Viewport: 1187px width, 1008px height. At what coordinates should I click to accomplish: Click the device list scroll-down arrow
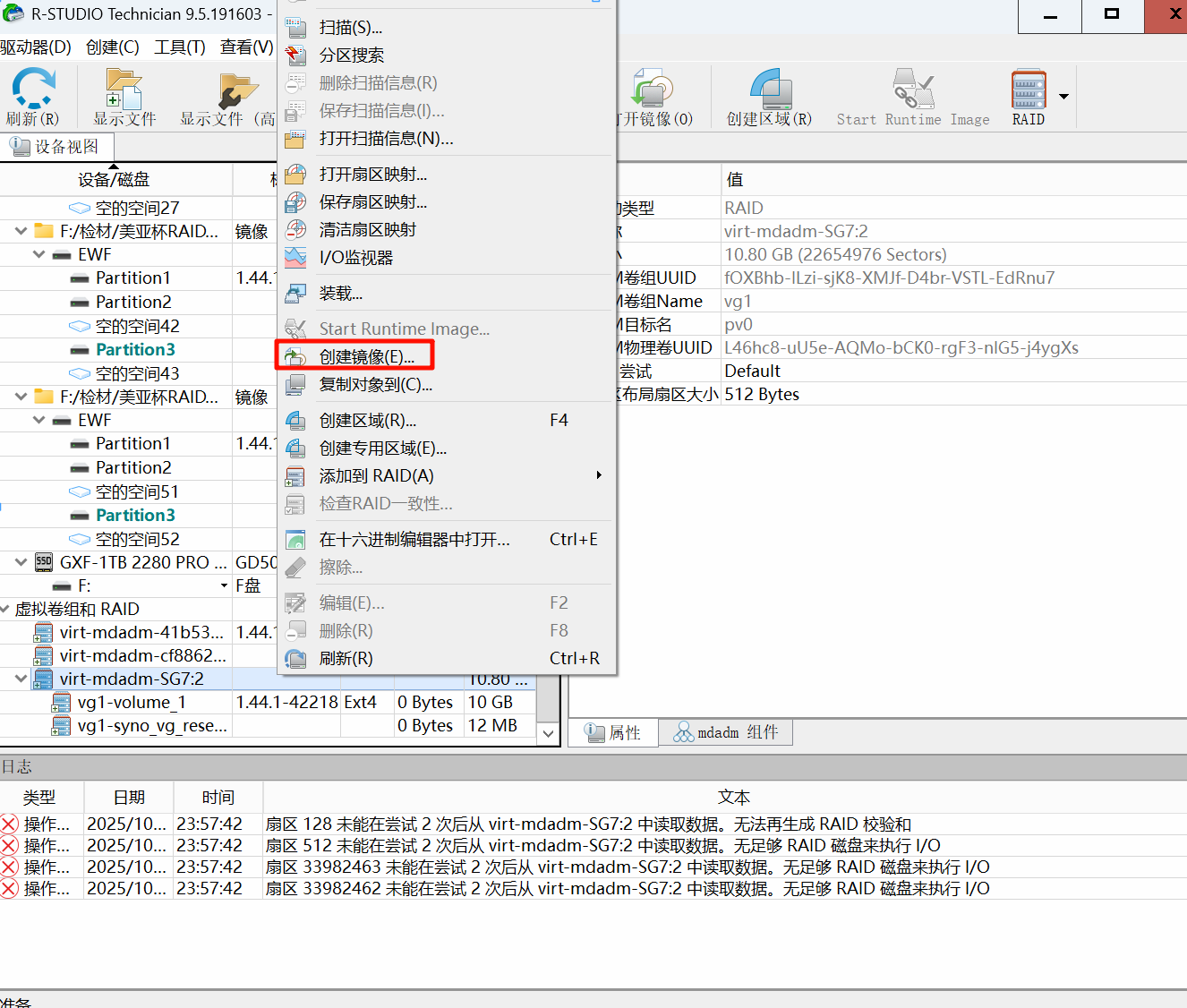(548, 733)
